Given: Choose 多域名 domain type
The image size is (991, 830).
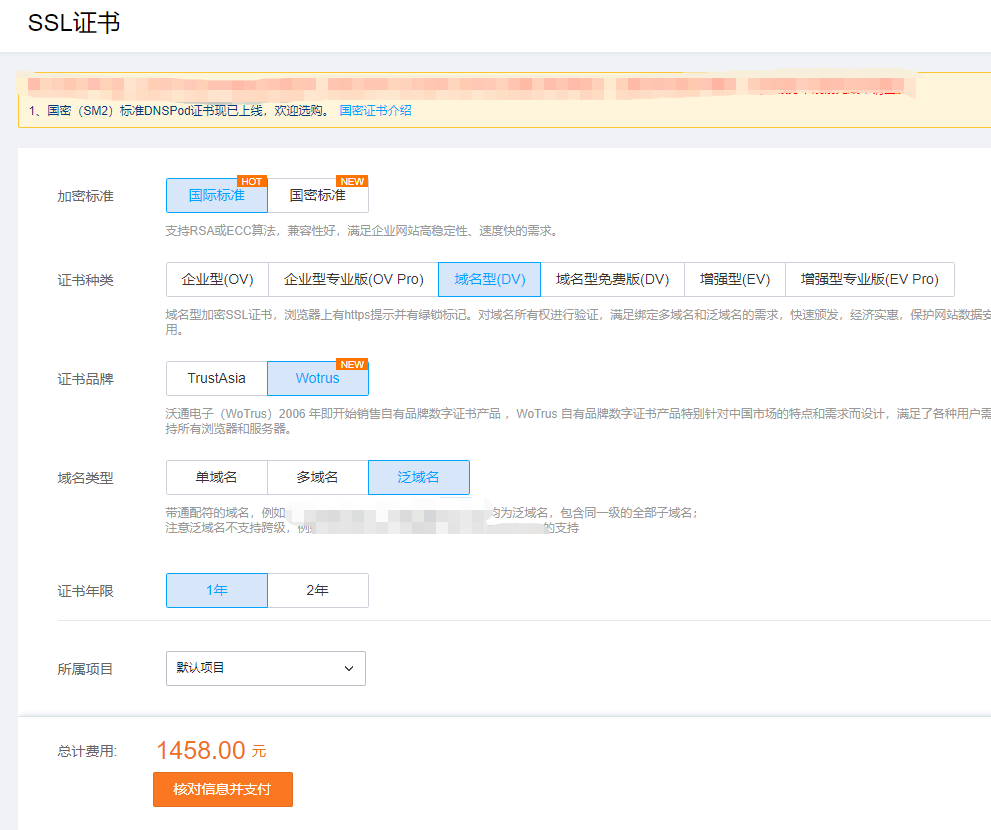Looking at the screenshot, I should pyautogui.click(x=317, y=477).
